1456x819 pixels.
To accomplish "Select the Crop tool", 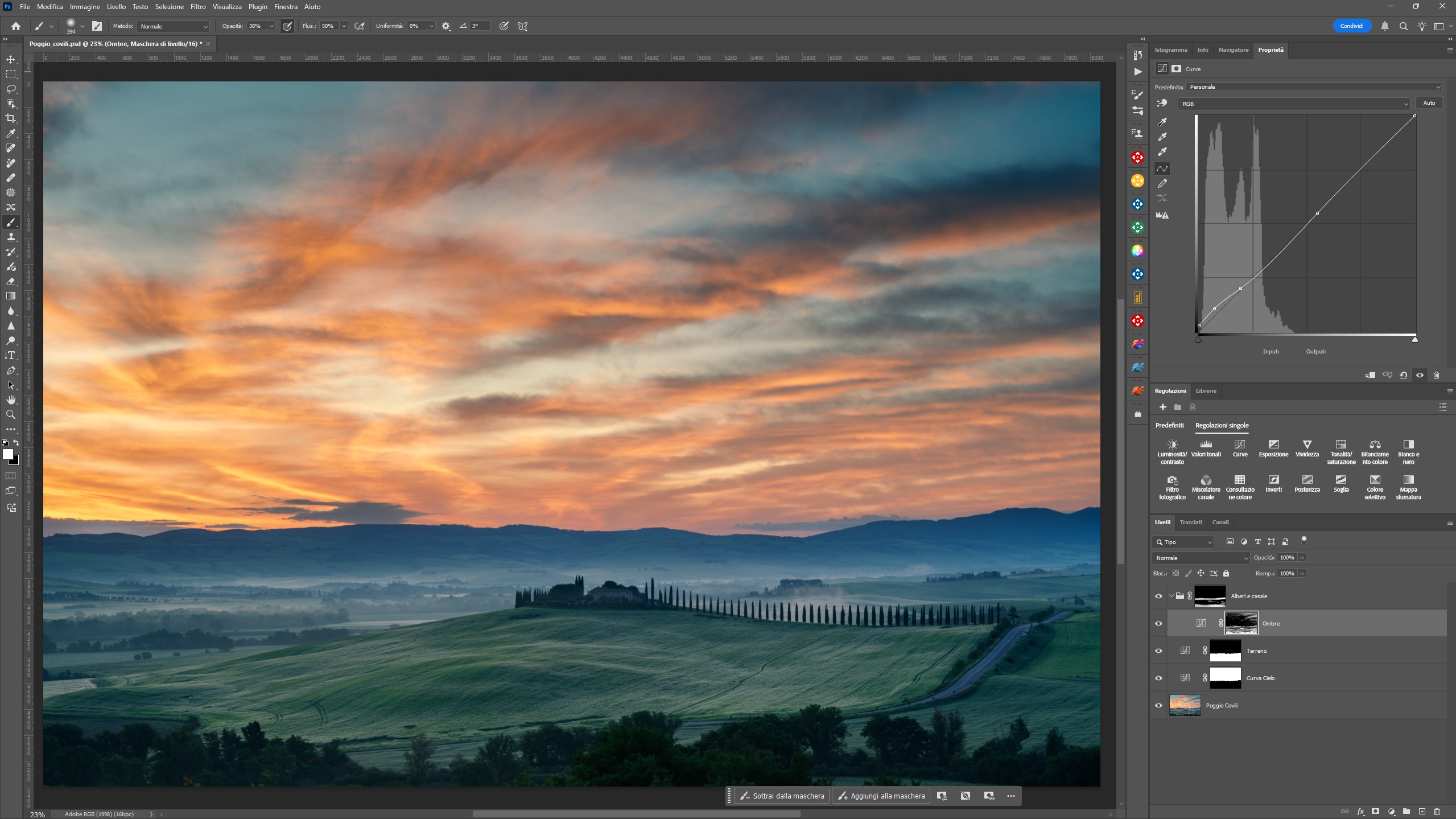I will [11, 118].
